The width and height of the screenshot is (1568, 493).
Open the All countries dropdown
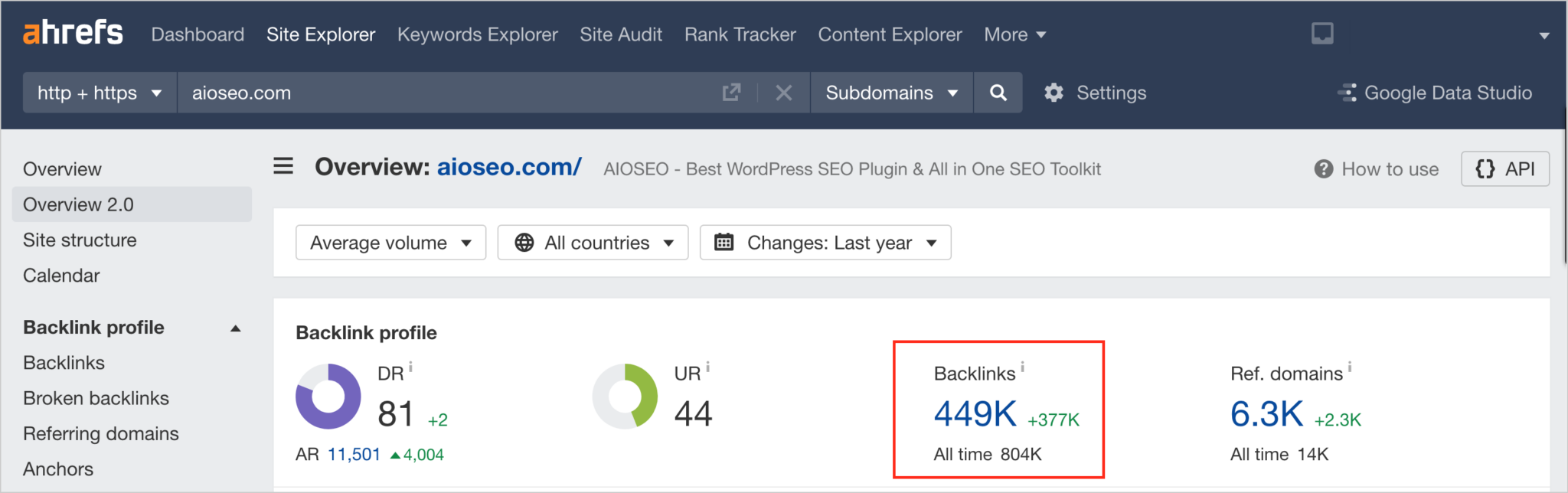click(x=593, y=243)
